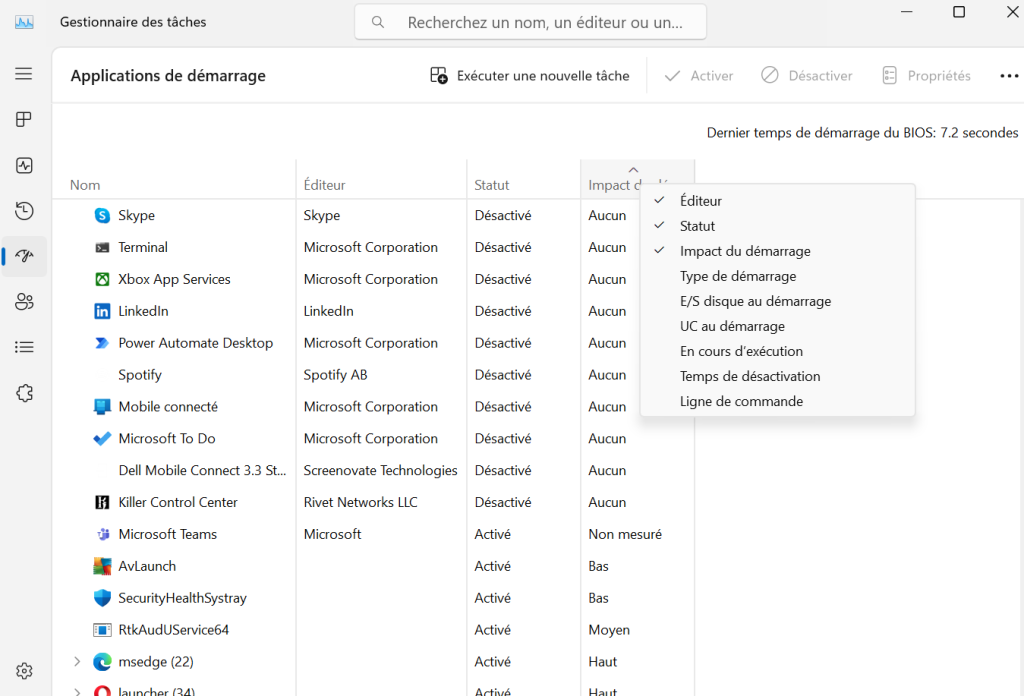Select the Spotify row name

[140, 375]
